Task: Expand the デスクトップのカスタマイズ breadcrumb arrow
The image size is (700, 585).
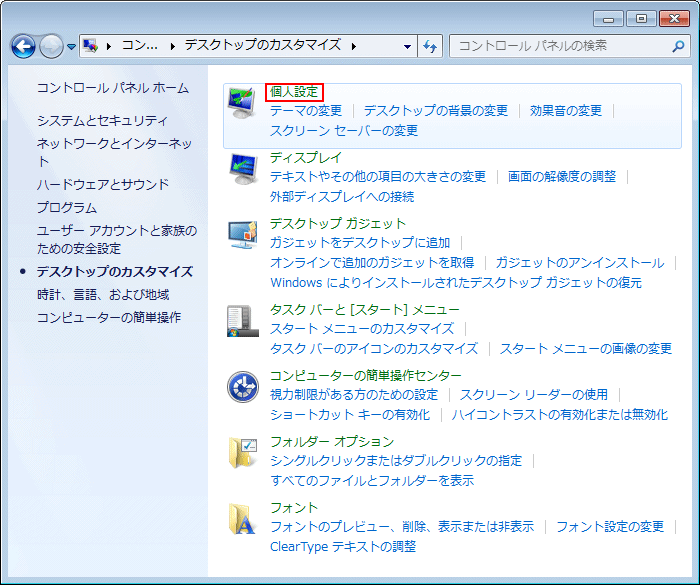Action: coord(352,45)
